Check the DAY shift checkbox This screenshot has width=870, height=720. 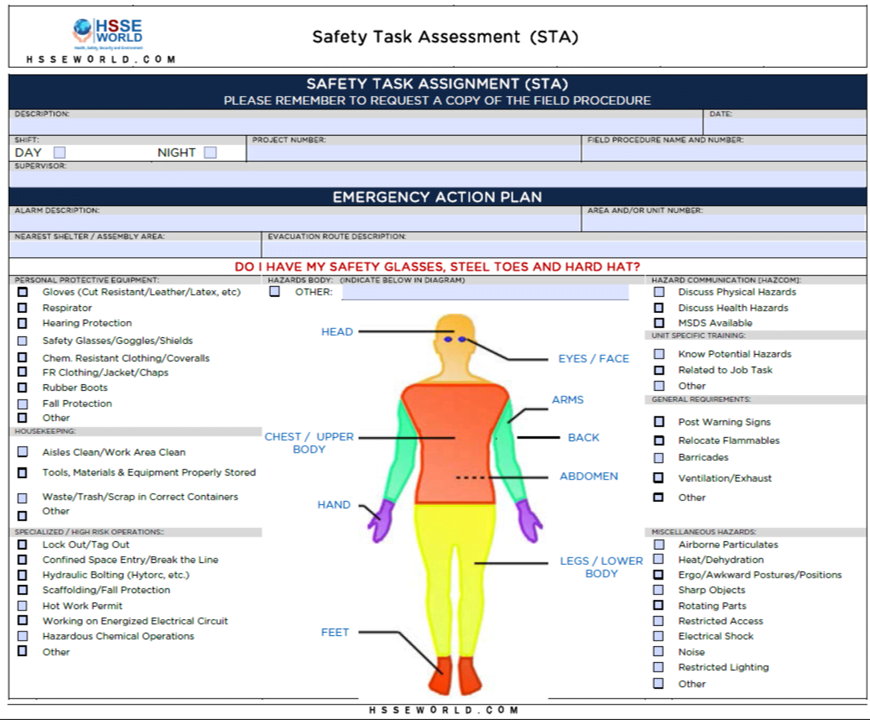point(59,152)
